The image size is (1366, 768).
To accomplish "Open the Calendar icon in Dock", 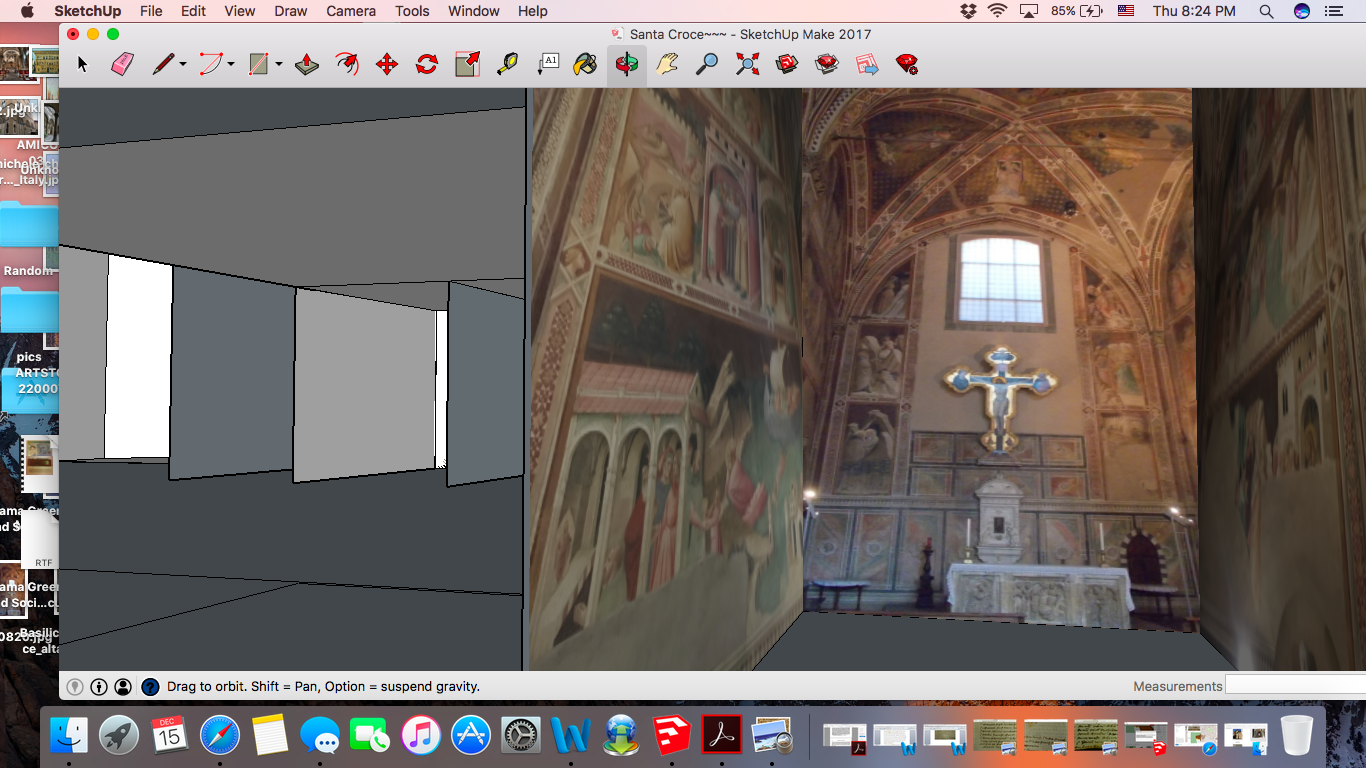I will point(170,736).
